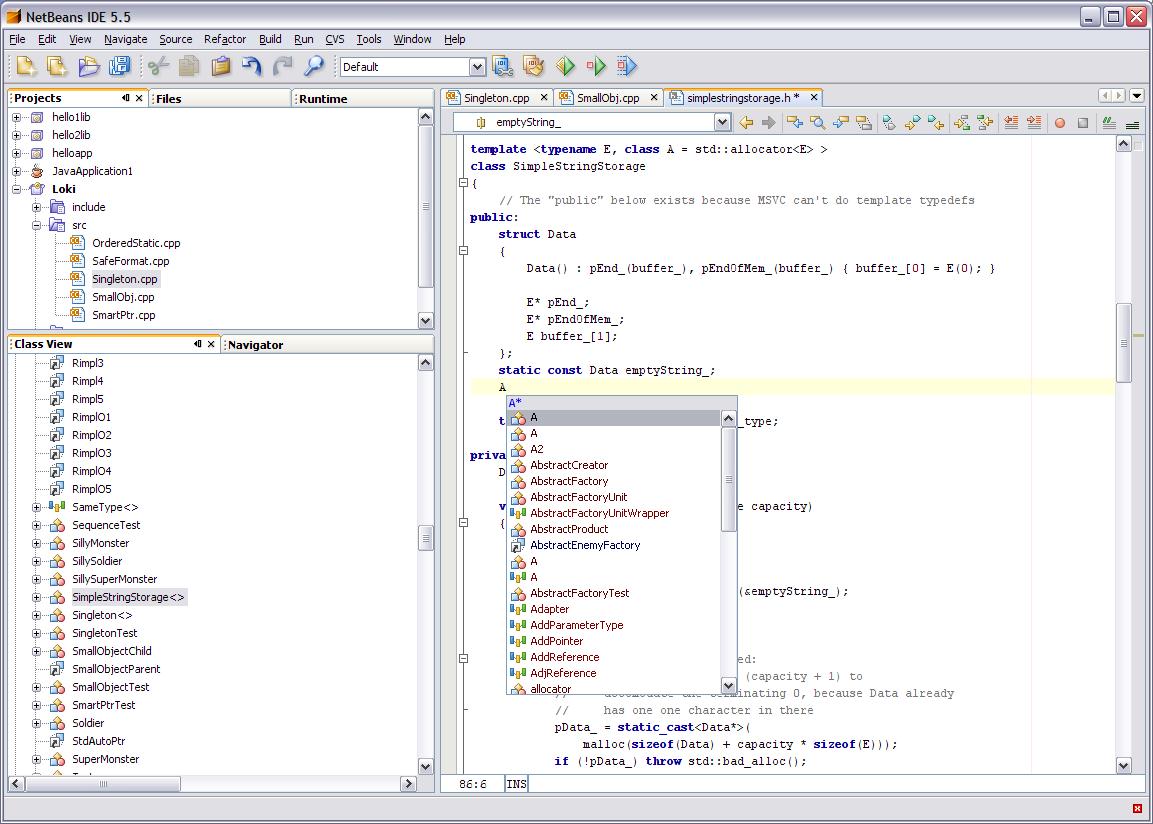Click the Paste clipboard icon
Image resolution: width=1153 pixels, height=824 pixels.
(x=221, y=66)
